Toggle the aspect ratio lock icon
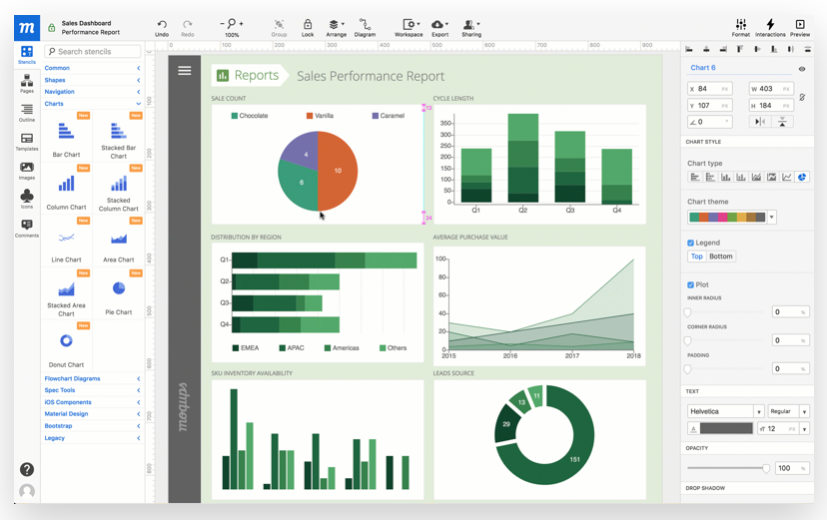The width and height of the screenshot is (827, 520). click(x=802, y=97)
